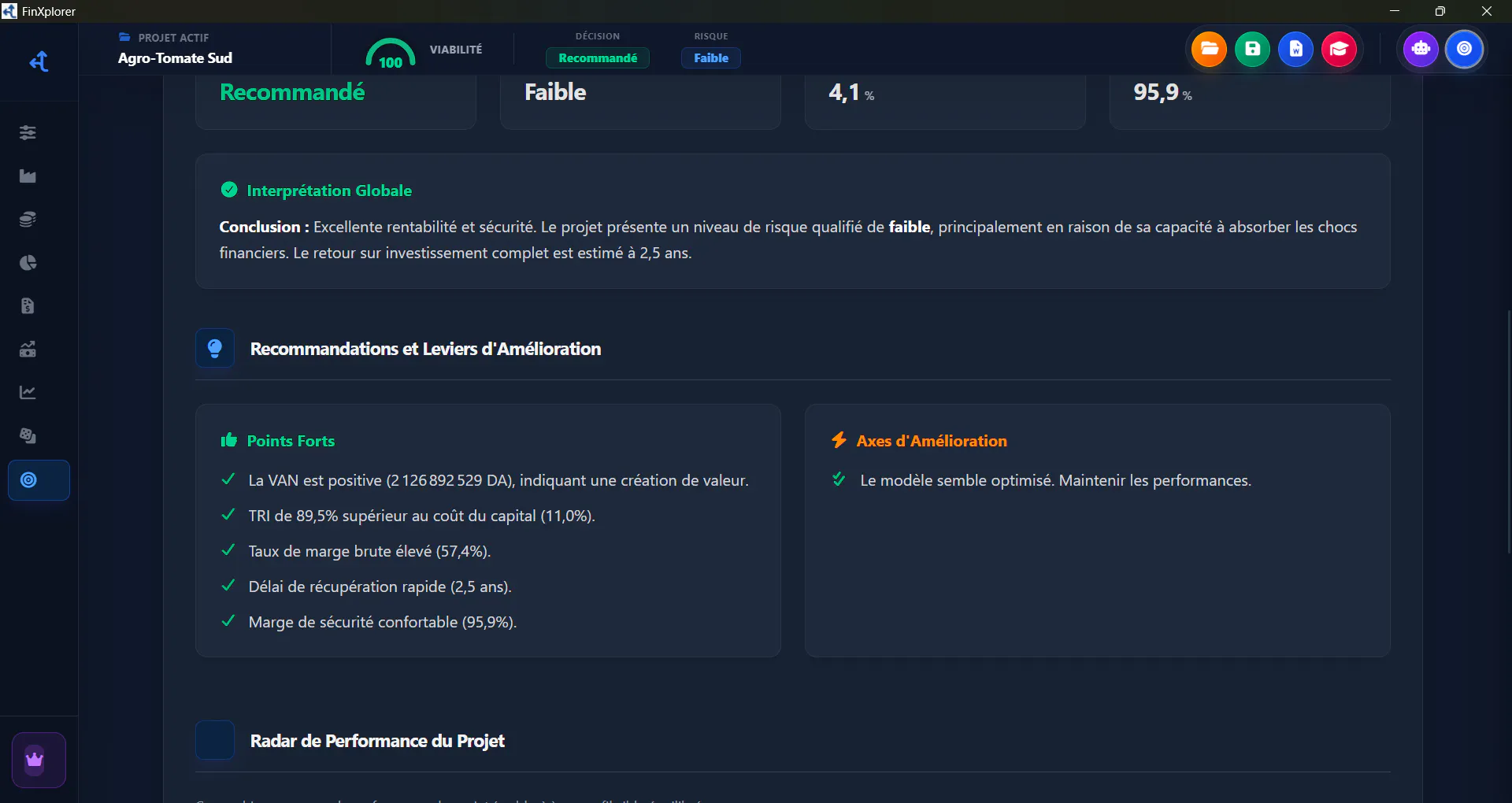Click the orange open folder button
1512x803 pixels.
click(x=1209, y=49)
